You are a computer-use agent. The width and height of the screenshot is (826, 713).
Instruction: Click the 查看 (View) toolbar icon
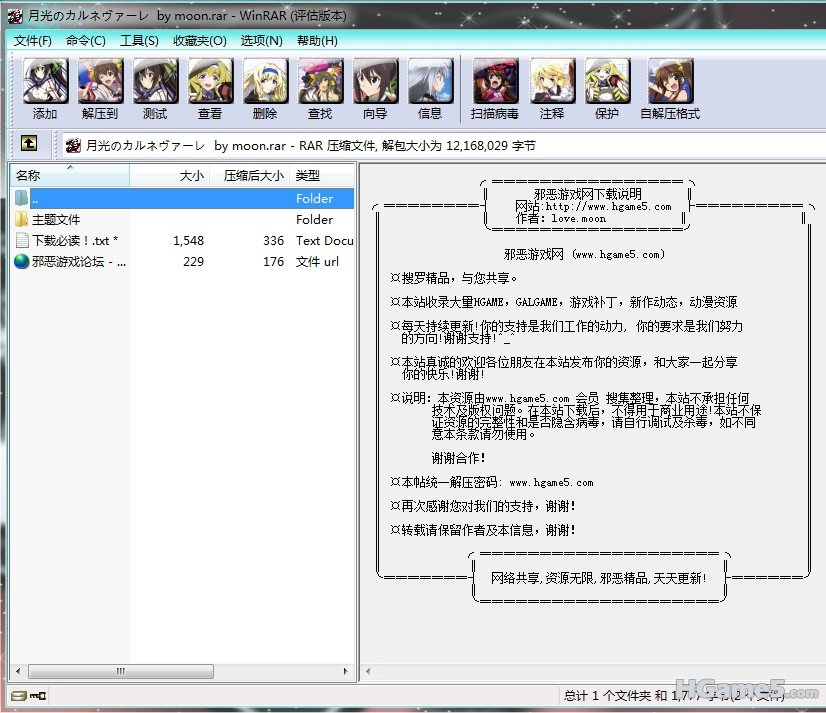pos(211,81)
